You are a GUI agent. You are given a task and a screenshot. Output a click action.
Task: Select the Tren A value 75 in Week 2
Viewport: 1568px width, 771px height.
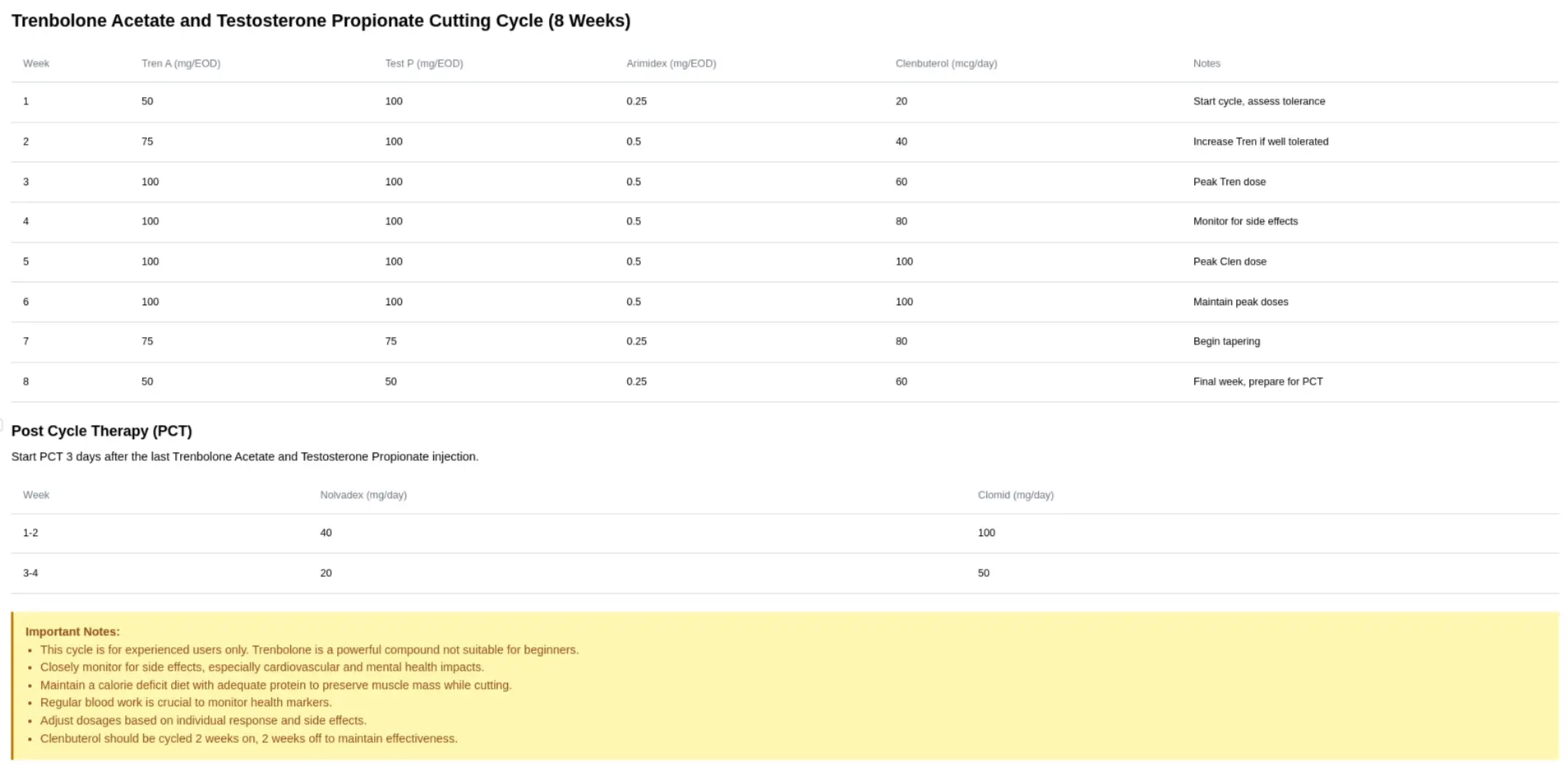147,141
